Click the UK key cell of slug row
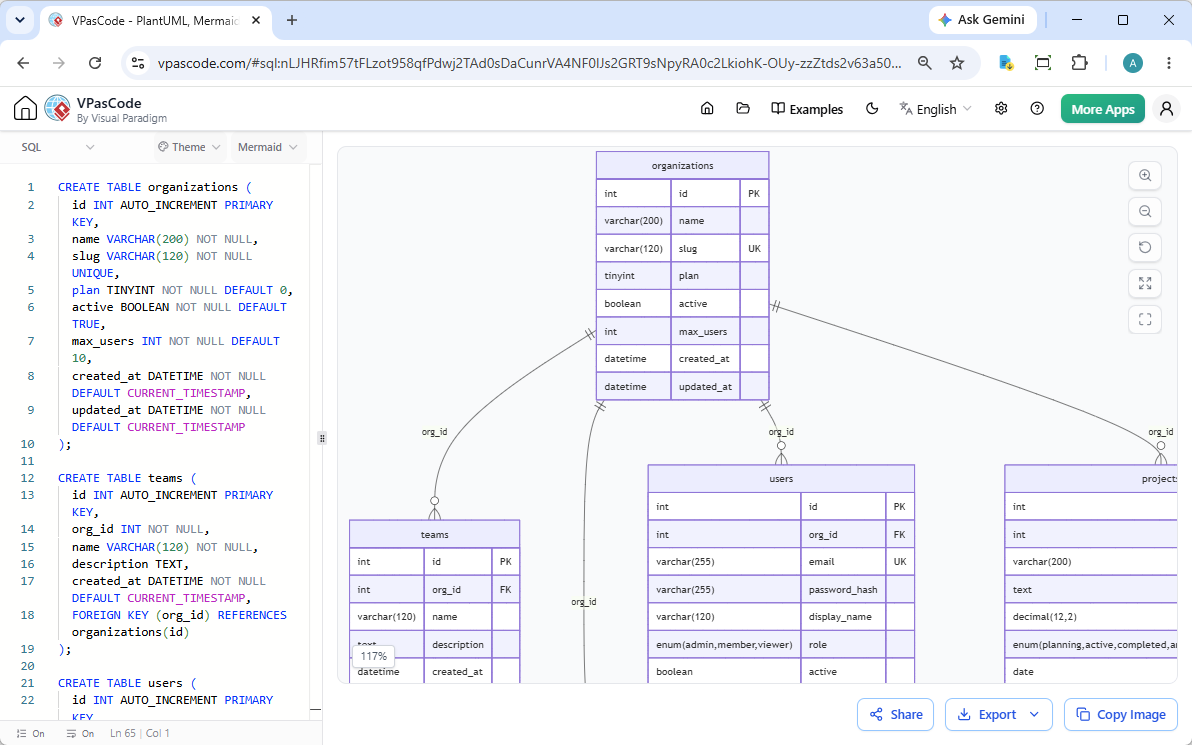This screenshot has width=1192, height=745. (754, 249)
